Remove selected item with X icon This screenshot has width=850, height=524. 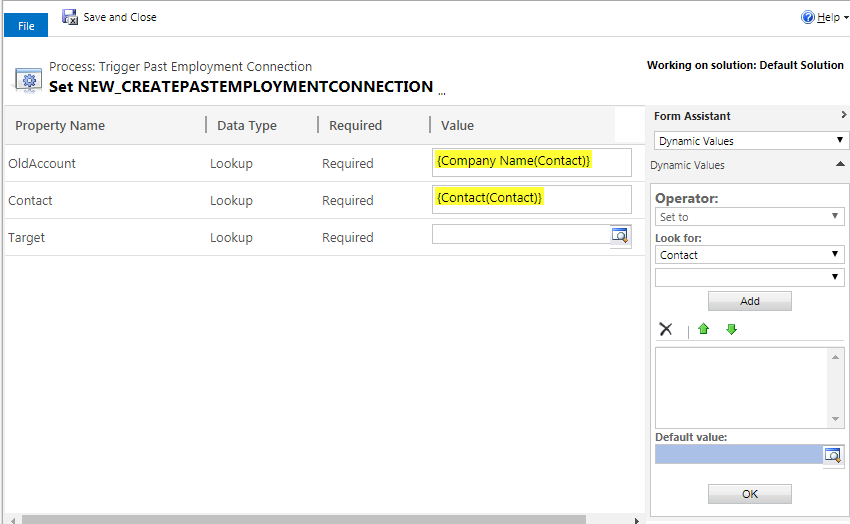pyautogui.click(x=666, y=329)
